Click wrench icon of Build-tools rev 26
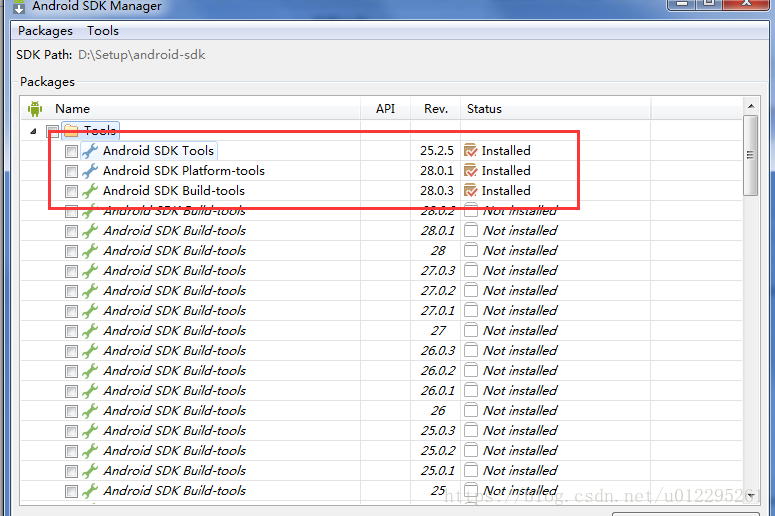The width and height of the screenshot is (775, 516). [x=90, y=411]
